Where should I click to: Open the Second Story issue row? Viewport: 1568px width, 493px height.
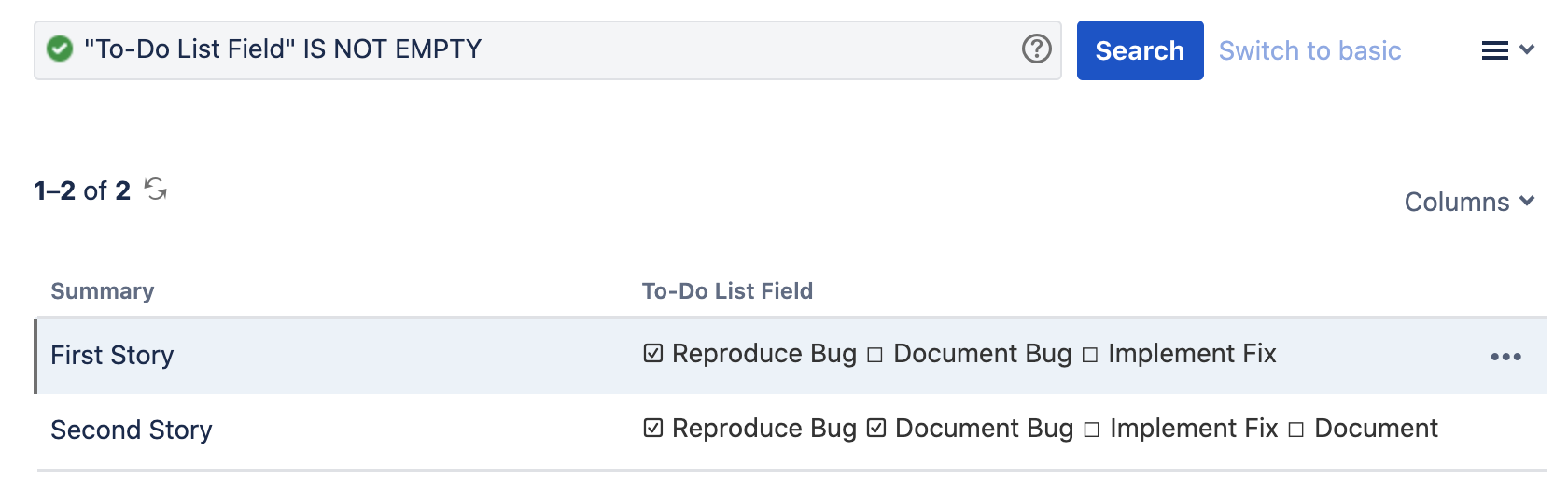[132, 430]
